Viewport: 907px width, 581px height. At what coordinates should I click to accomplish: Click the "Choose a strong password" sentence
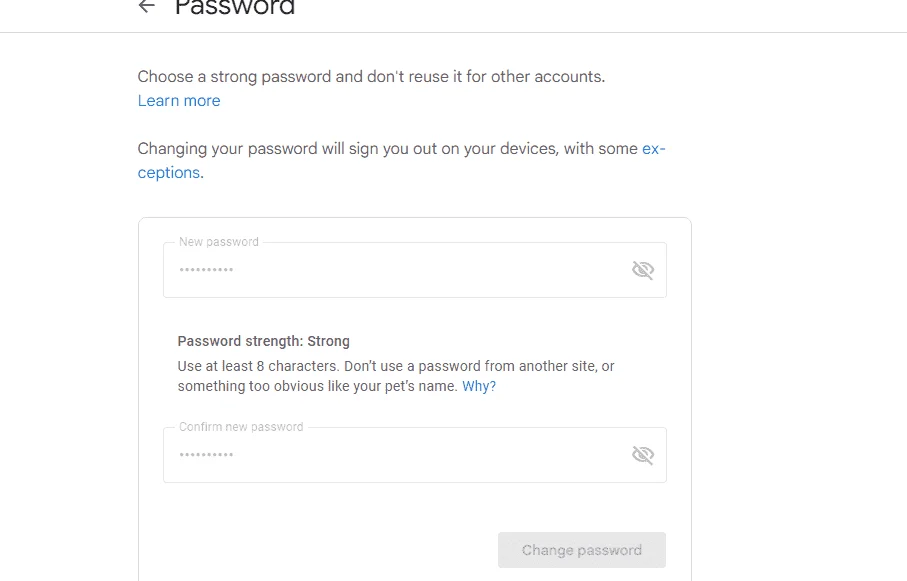pos(371,77)
